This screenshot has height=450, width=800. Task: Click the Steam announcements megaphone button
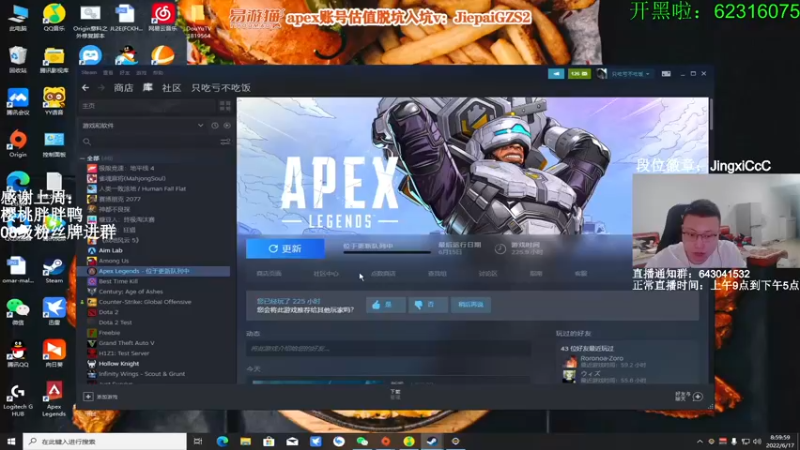556,74
